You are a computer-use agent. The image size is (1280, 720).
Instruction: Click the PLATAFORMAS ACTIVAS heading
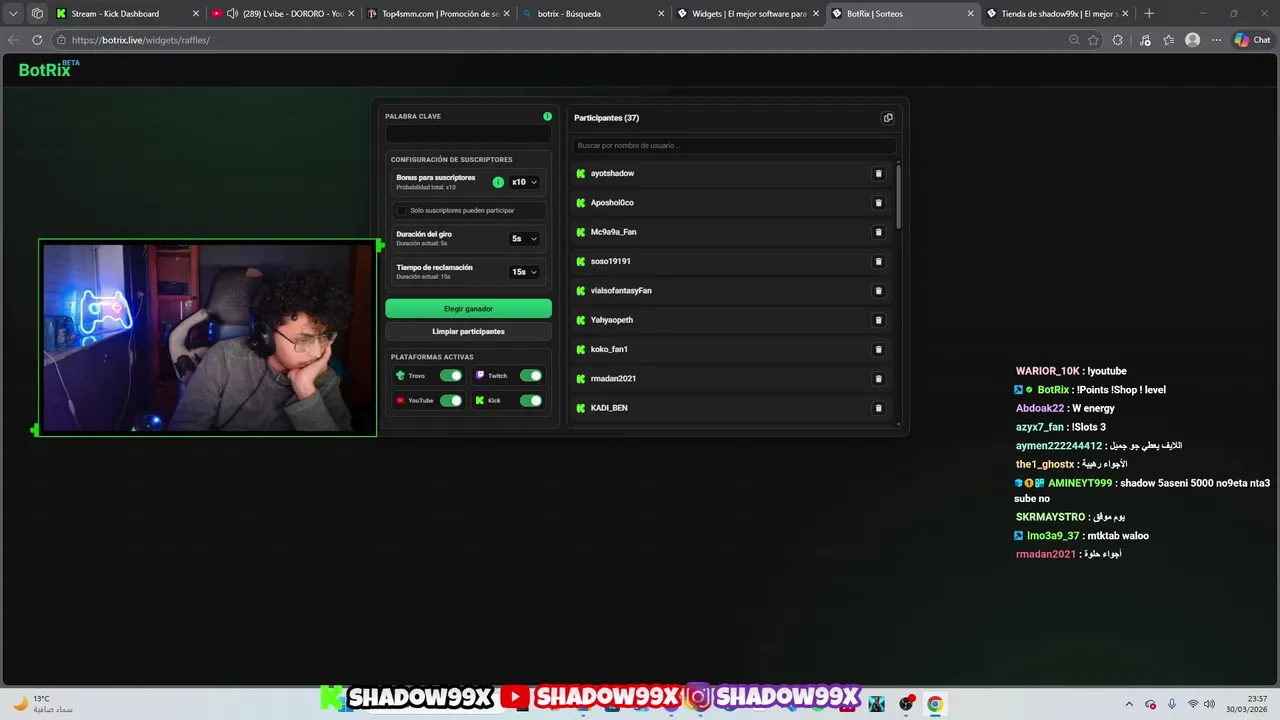tap(432, 357)
